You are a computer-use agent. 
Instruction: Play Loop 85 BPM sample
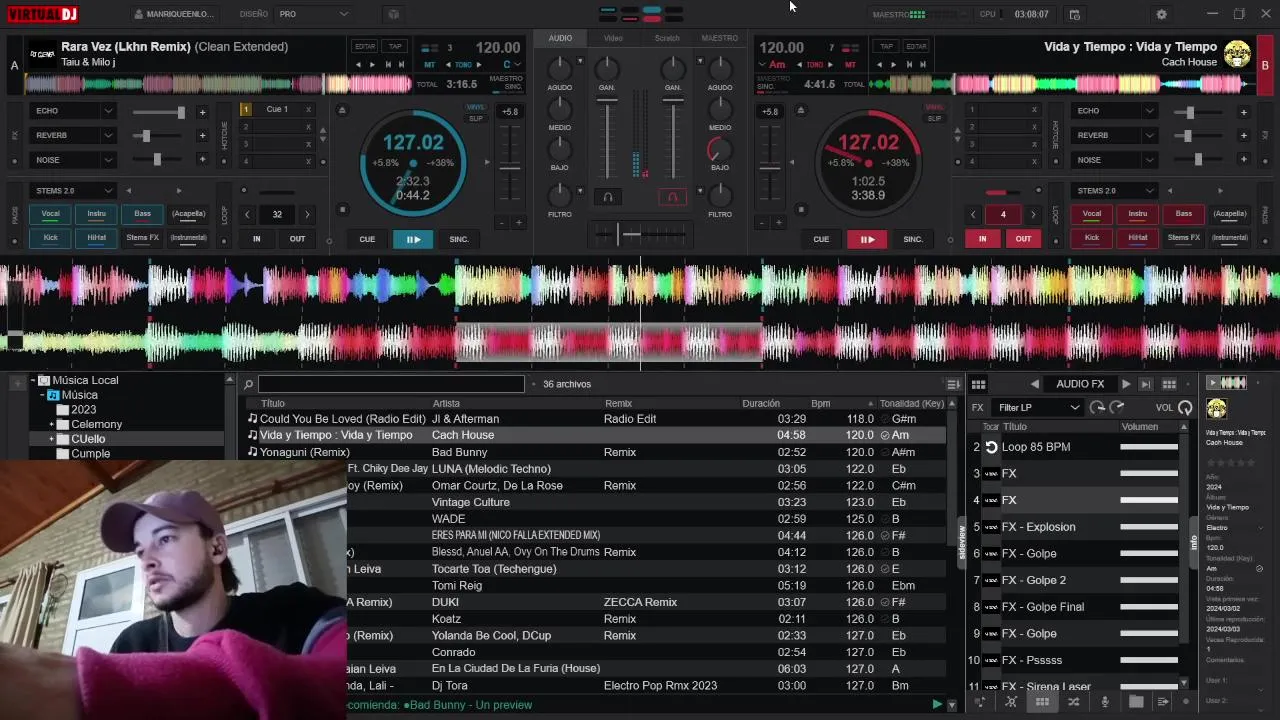coord(991,447)
